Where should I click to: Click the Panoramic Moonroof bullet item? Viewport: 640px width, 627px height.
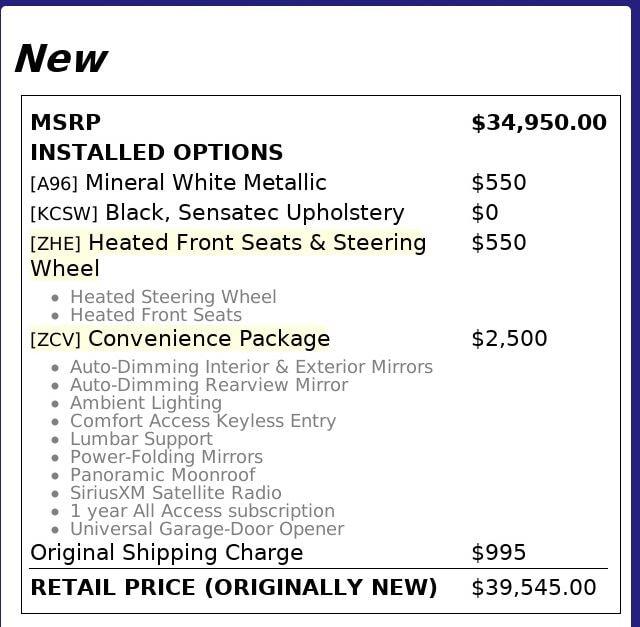click(162, 475)
